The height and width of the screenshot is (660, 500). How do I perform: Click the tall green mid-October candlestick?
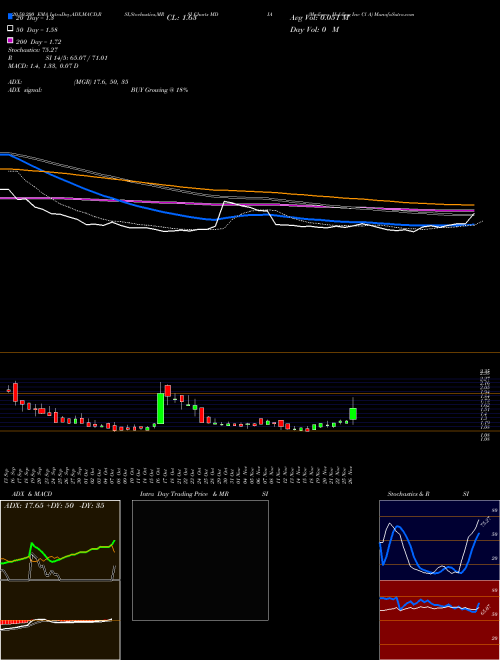[160, 408]
